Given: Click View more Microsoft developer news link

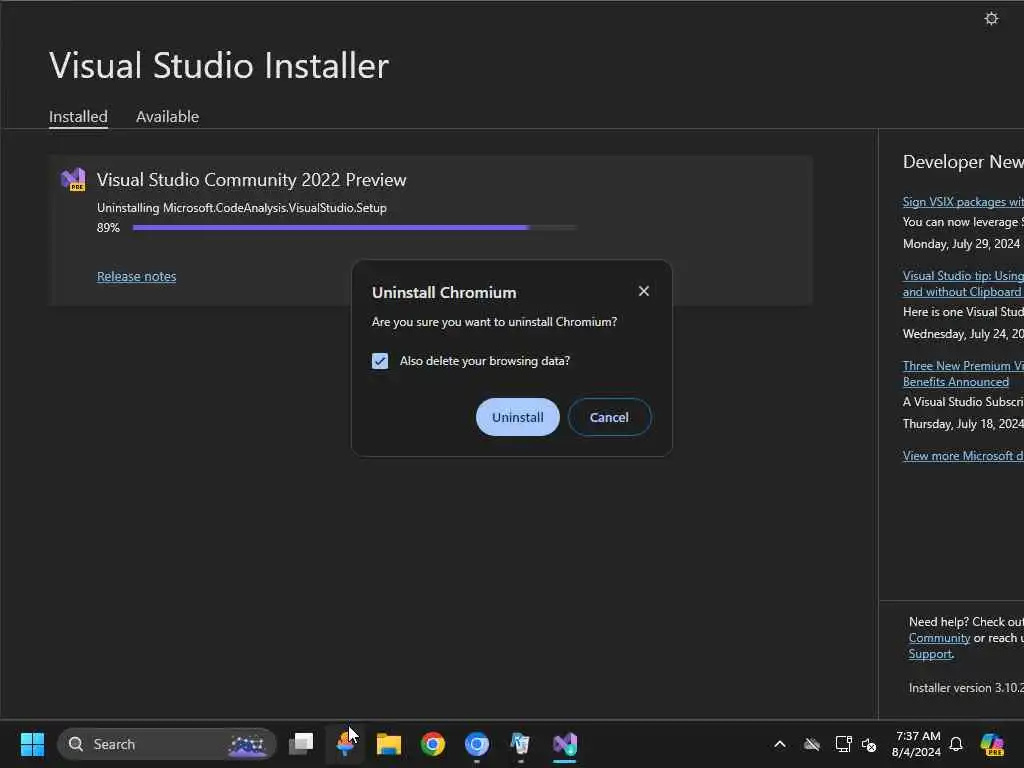Looking at the screenshot, I should [963, 456].
